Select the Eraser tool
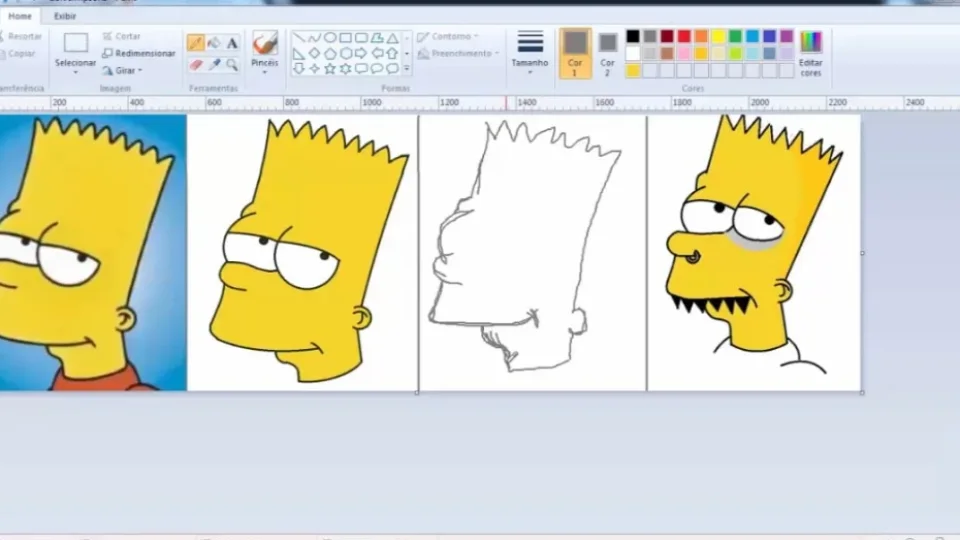Image resolution: width=960 pixels, height=540 pixels. (x=196, y=64)
